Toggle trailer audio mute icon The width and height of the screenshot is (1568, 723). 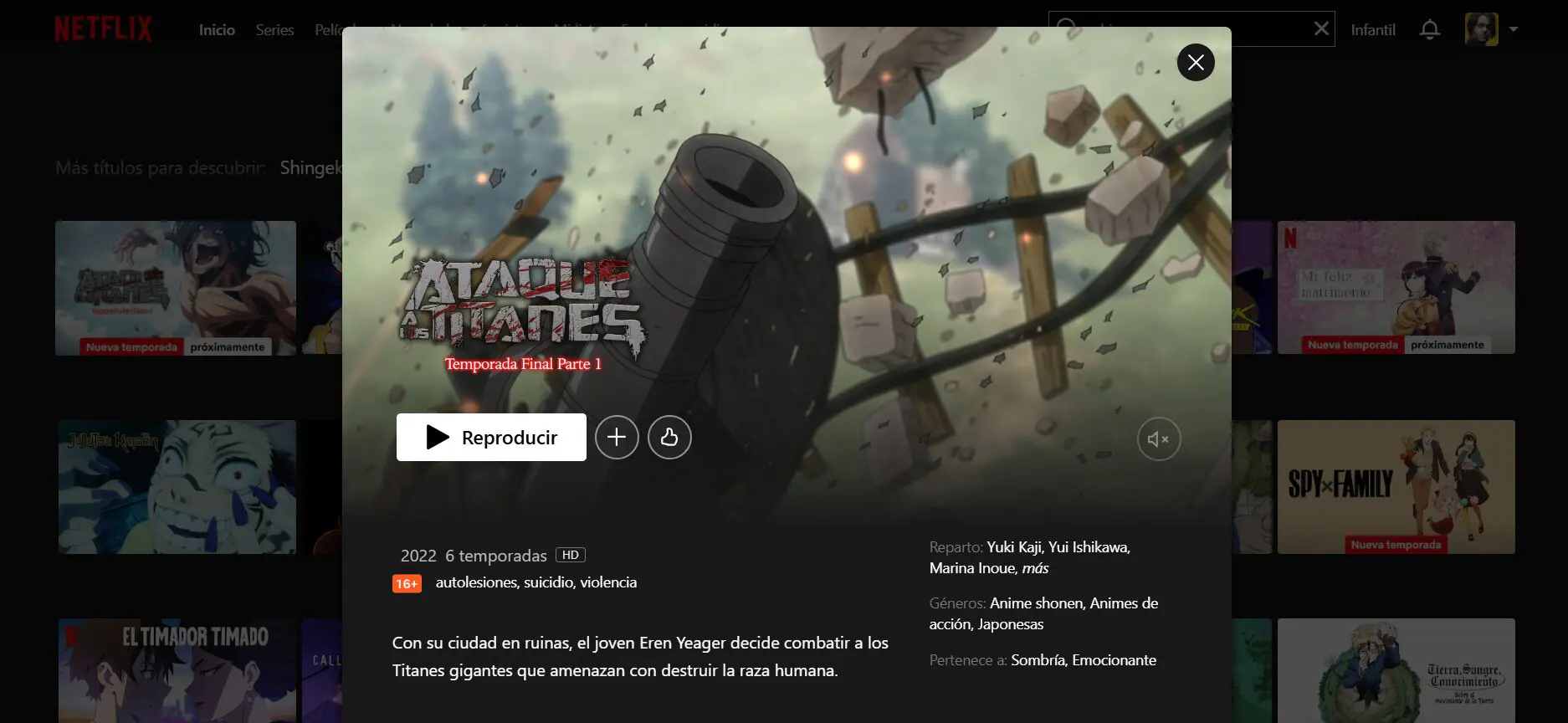(x=1159, y=438)
